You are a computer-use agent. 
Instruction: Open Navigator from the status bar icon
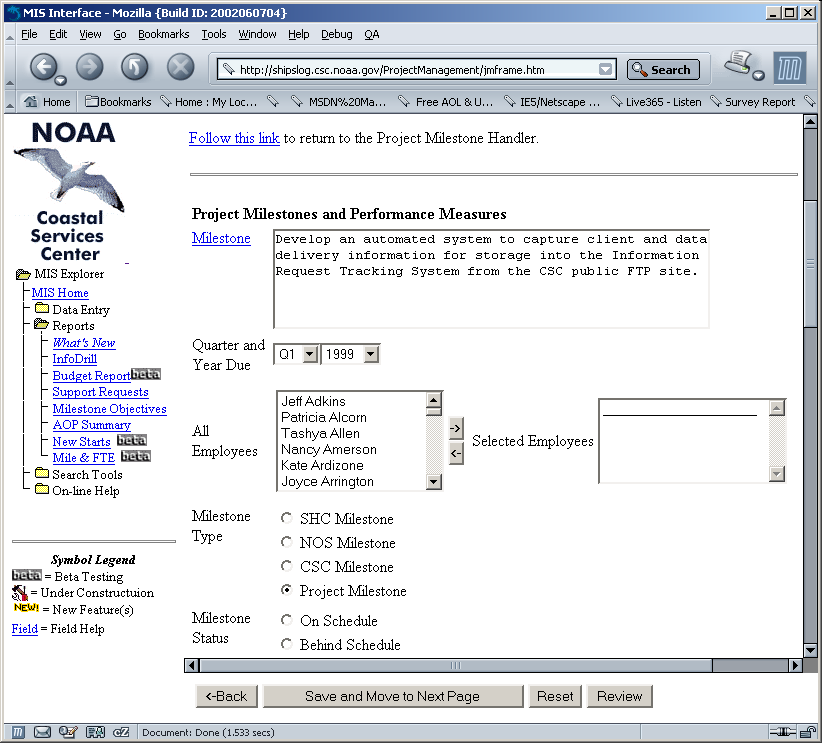click(18, 732)
